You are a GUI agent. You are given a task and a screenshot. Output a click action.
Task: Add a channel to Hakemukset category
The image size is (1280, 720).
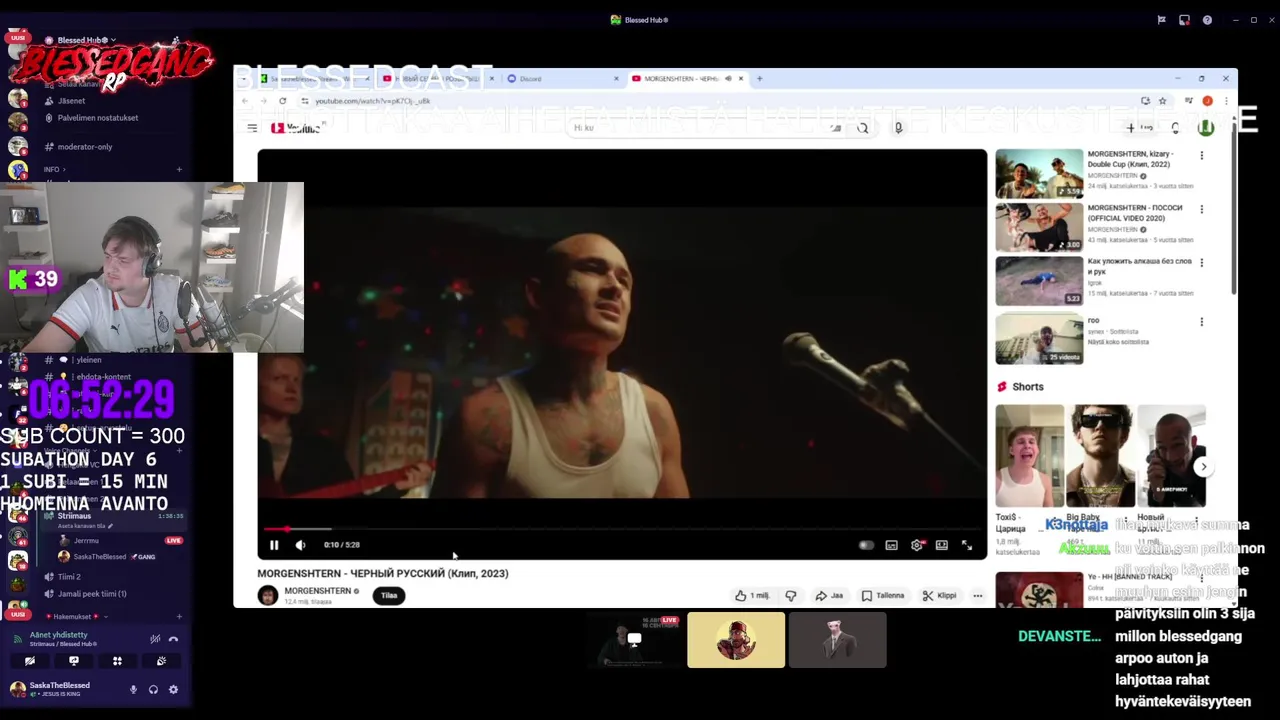point(179,617)
